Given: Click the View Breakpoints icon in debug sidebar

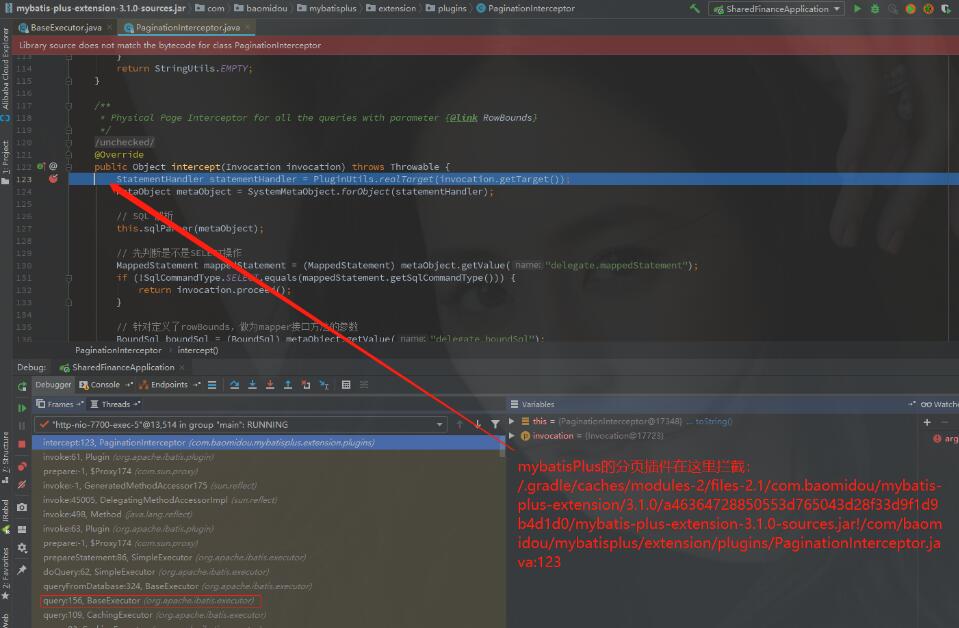Looking at the screenshot, I should (22, 467).
